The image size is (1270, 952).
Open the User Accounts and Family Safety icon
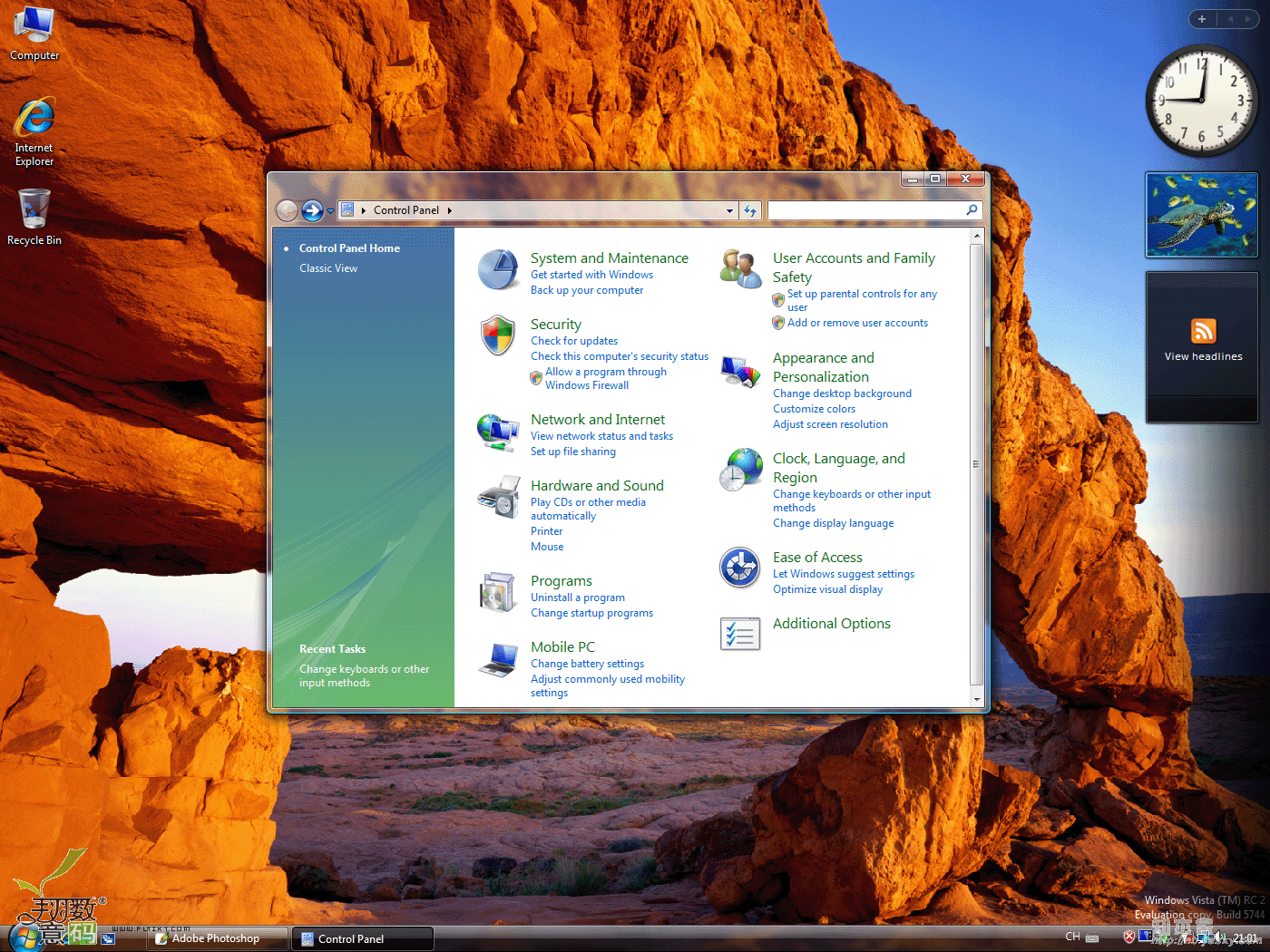pos(740,269)
